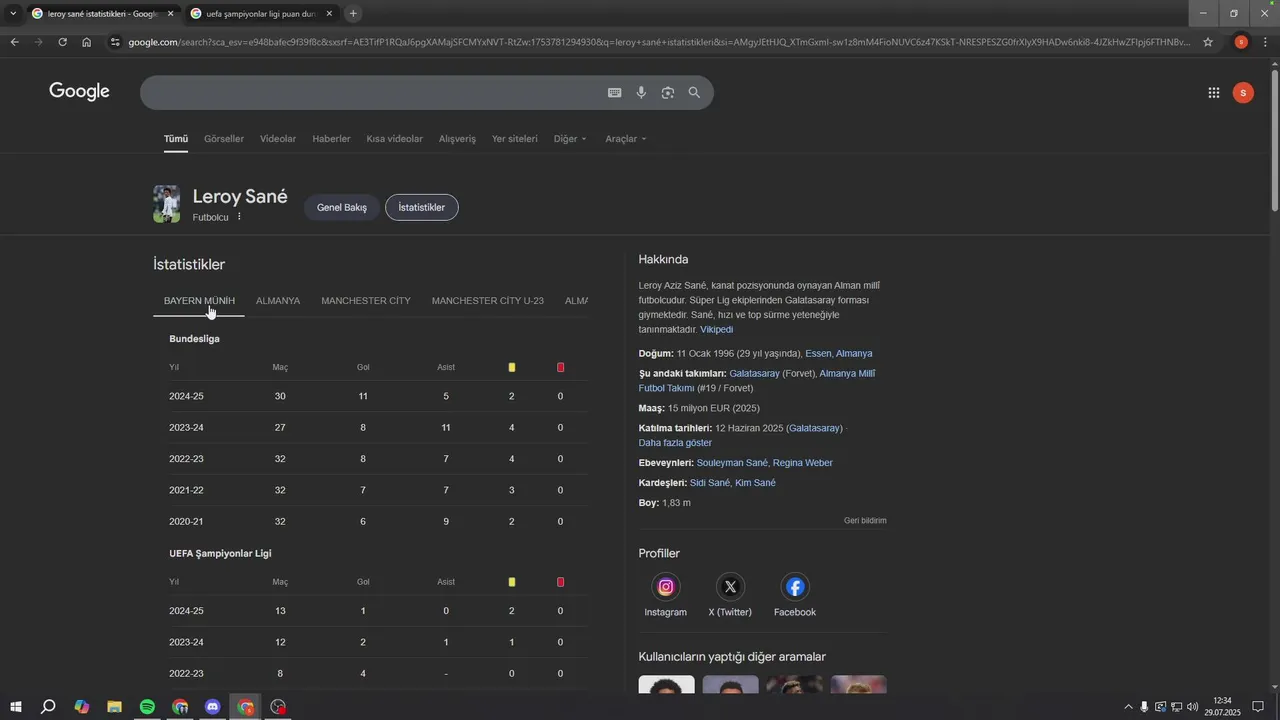This screenshot has height=720, width=1280.
Task: Close the leroy sané istatistikleri tab
Action: point(170,14)
